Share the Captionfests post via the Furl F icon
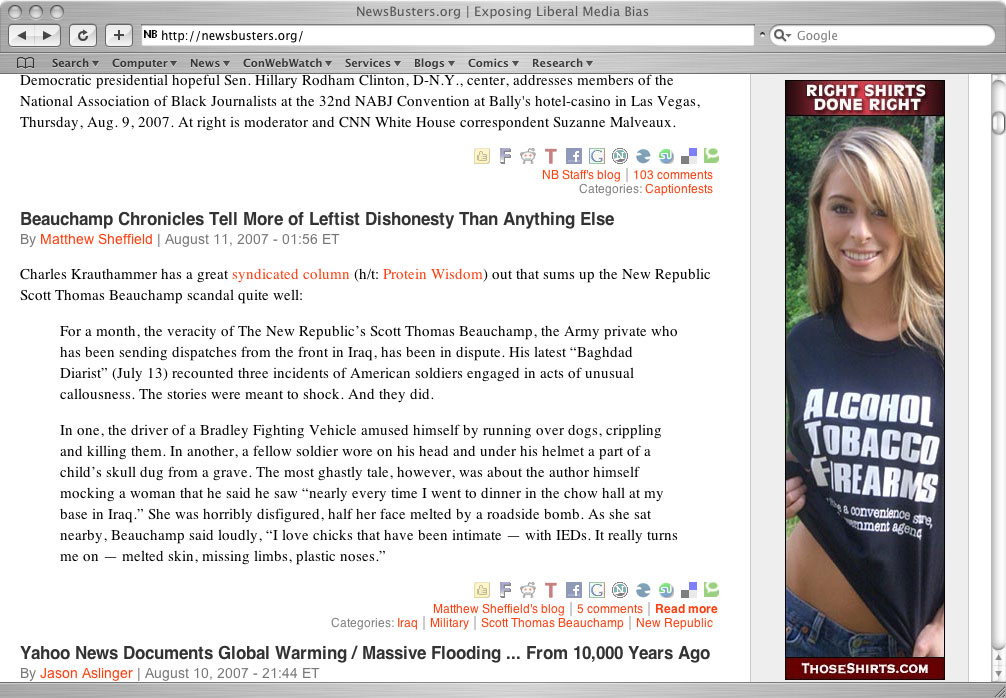Image resolution: width=1006 pixels, height=698 pixels. pyautogui.click(x=506, y=156)
